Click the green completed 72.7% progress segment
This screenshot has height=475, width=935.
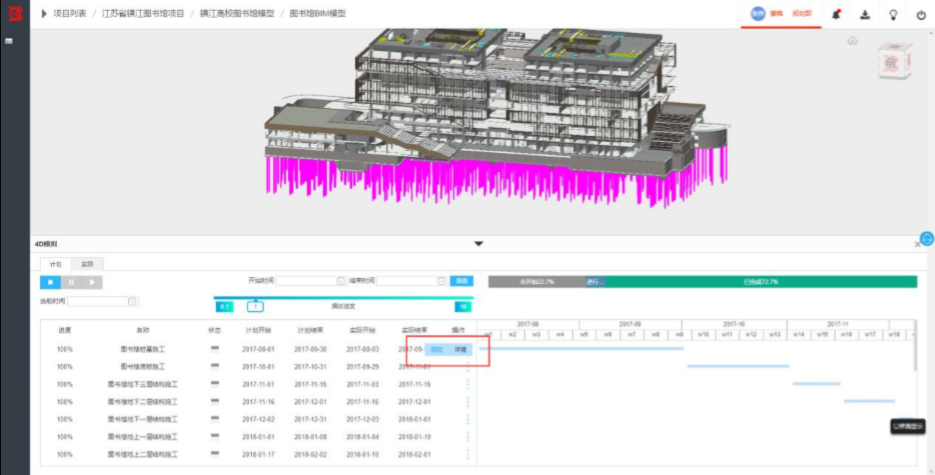point(761,281)
